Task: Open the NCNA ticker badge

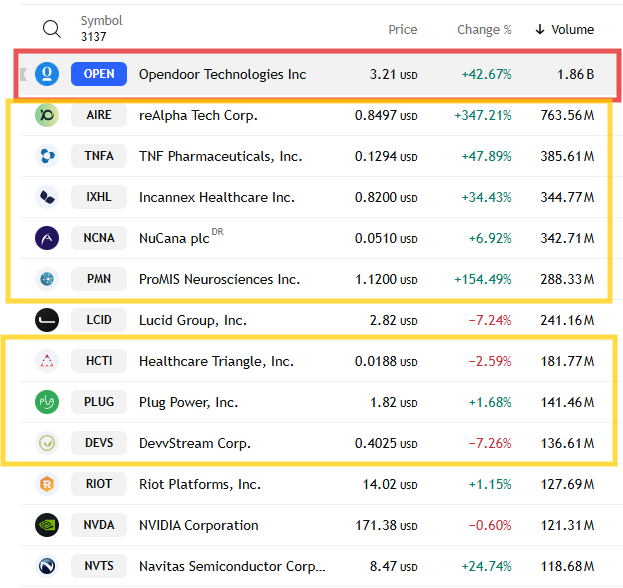Action: pos(99,238)
